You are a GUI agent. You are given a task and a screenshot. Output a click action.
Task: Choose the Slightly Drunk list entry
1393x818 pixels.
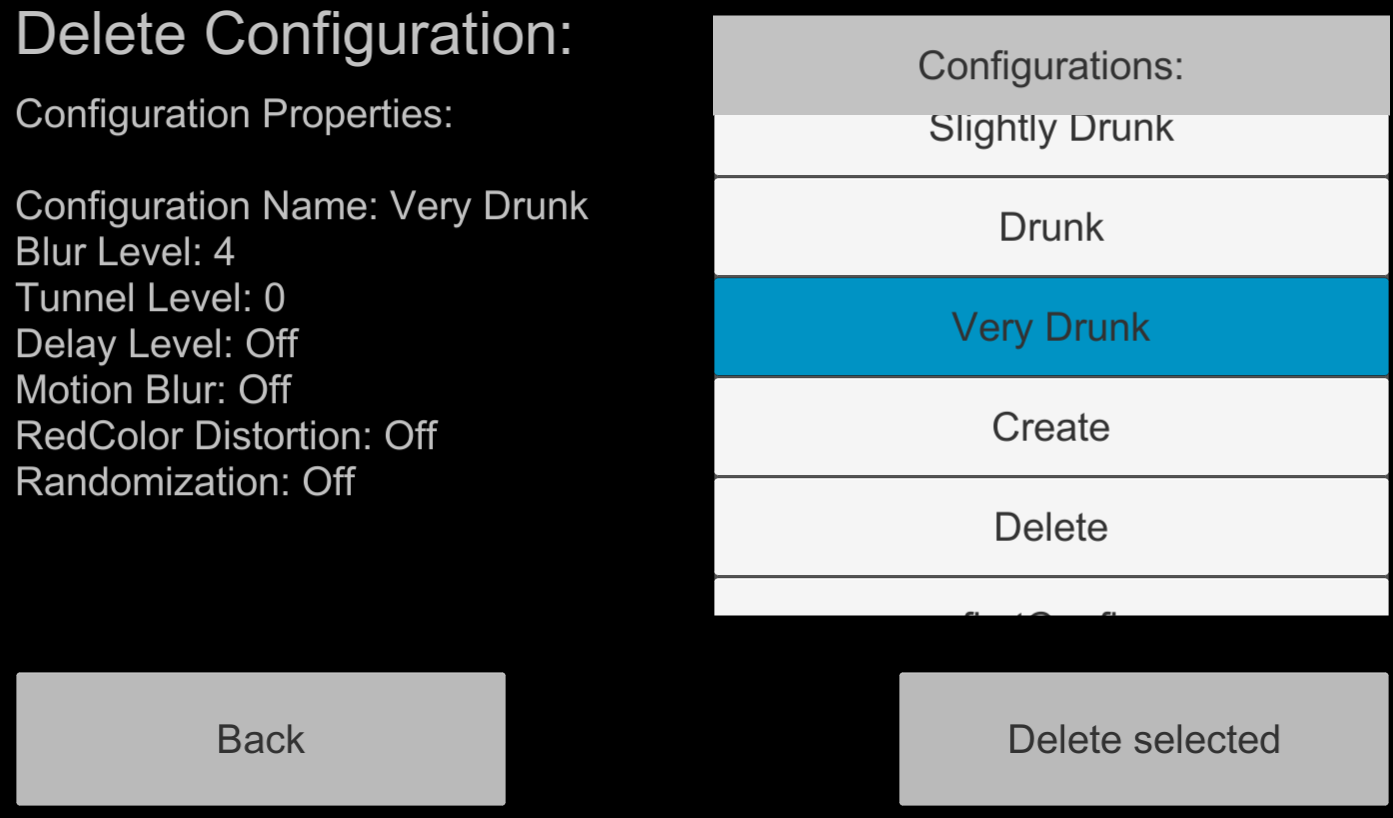point(1051,145)
